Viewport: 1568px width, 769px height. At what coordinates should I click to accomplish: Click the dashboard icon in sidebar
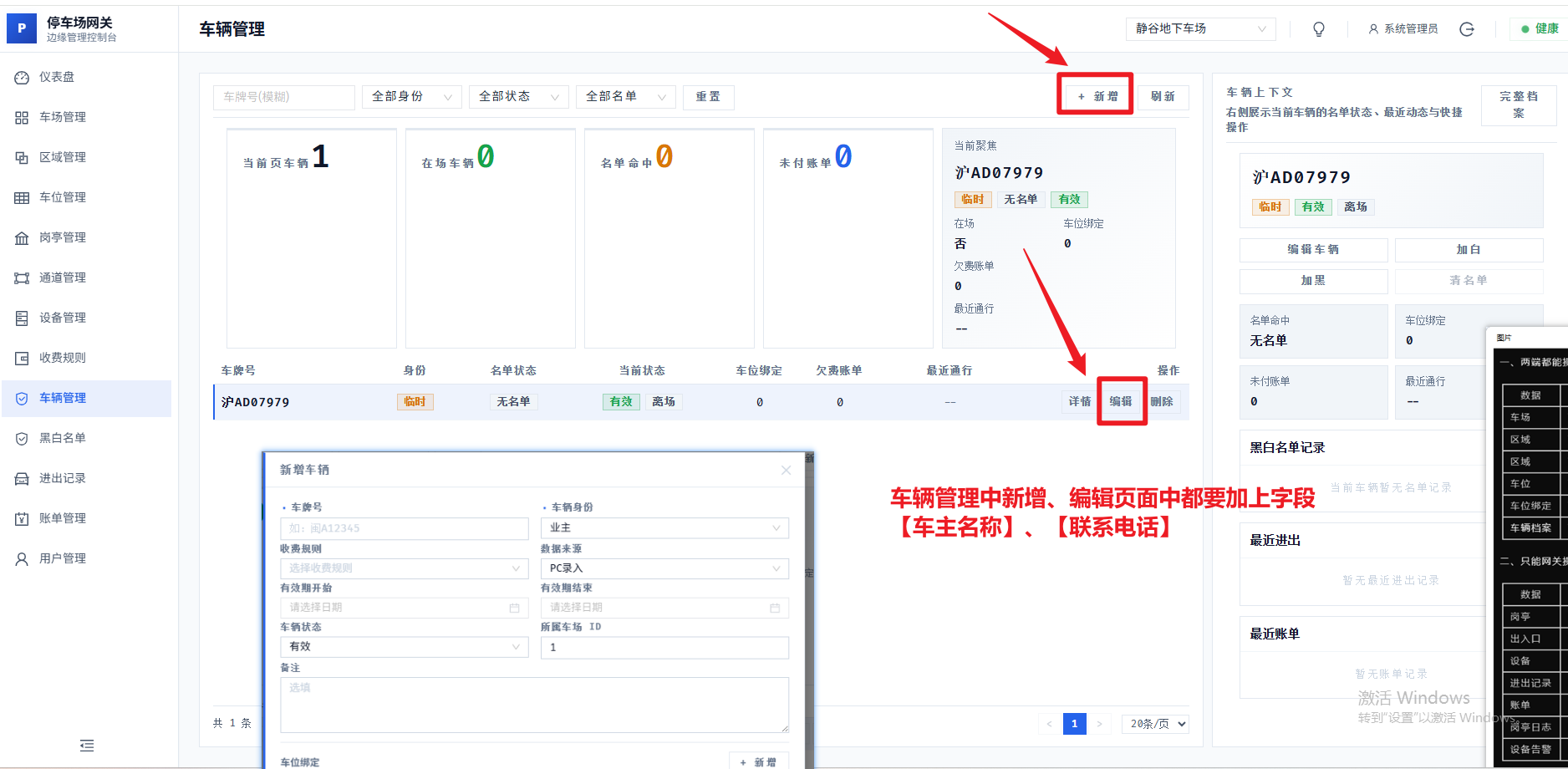[22, 77]
